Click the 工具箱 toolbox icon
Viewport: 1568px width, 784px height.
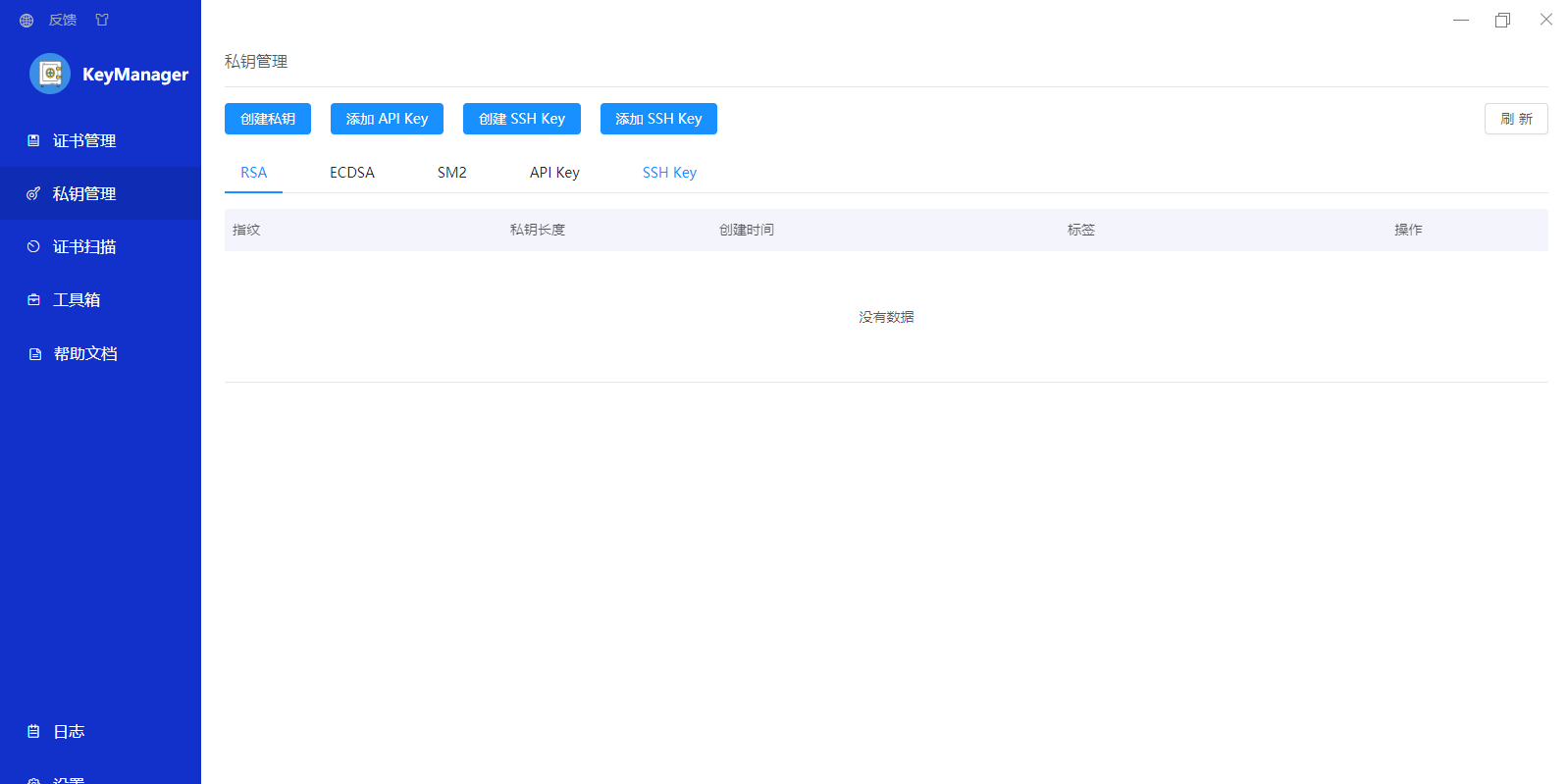click(x=33, y=299)
